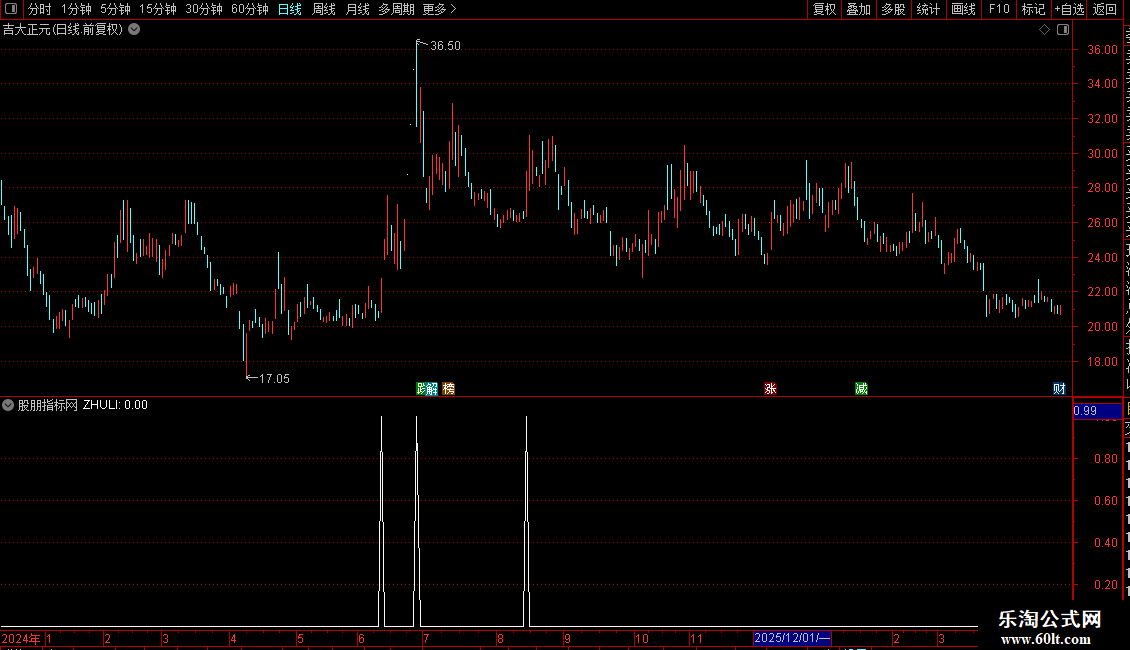Switch to 分时 intraday view
The image size is (1130, 650).
coord(40,9)
